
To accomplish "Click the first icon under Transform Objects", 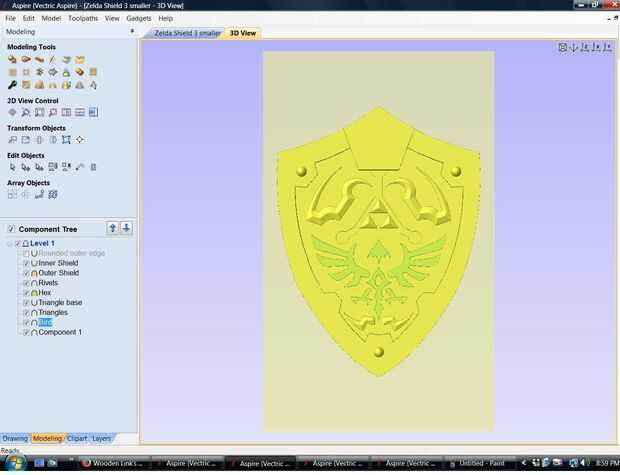I will click(x=12, y=140).
